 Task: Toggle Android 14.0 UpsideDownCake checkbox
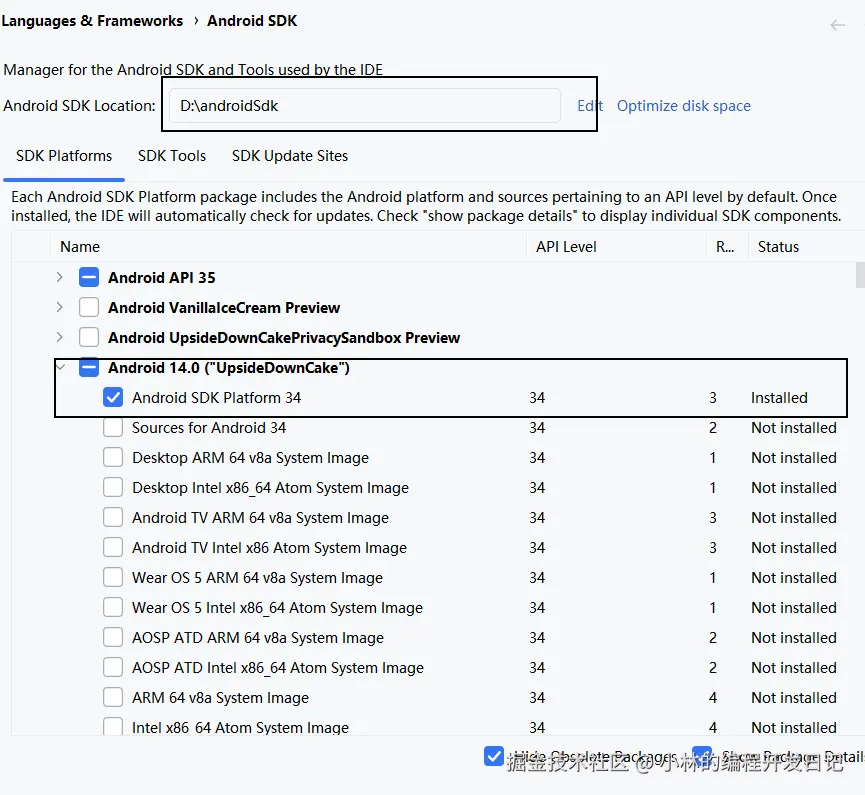tap(89, 367)
